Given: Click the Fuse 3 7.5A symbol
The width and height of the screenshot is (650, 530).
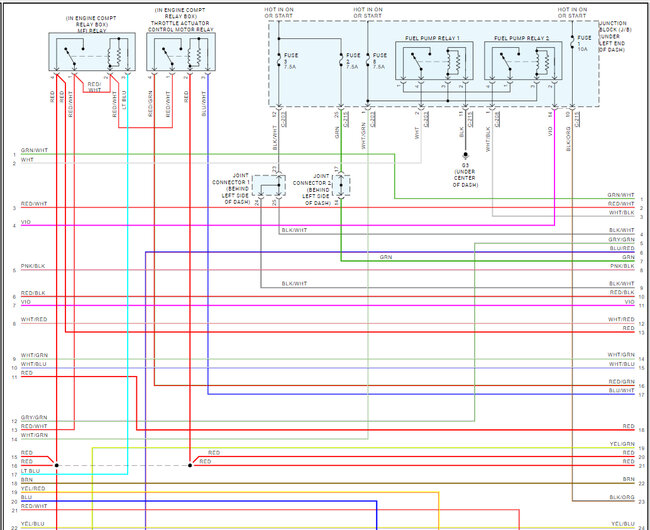Looking at the screenshot, I should tap(279, 60).
